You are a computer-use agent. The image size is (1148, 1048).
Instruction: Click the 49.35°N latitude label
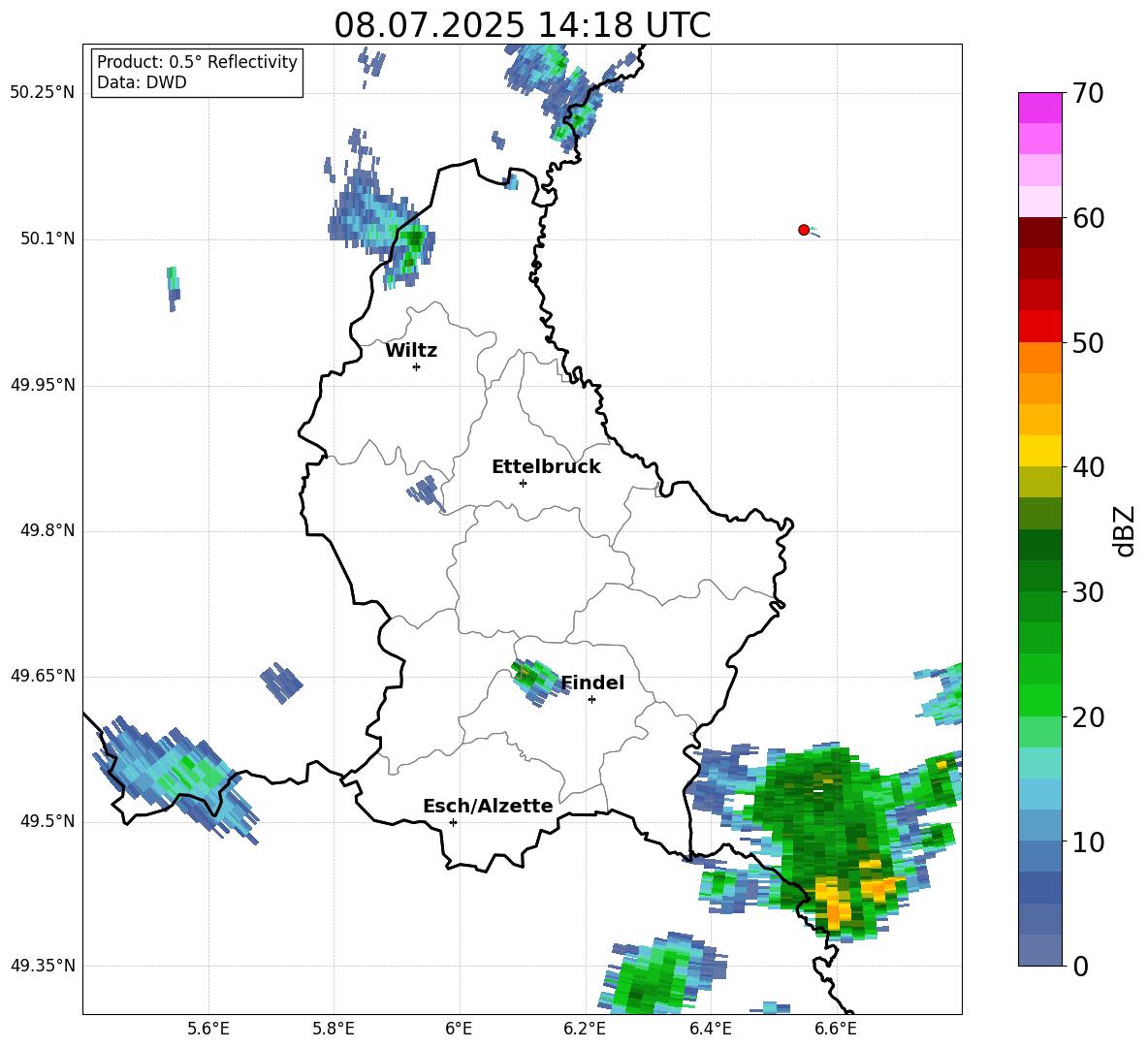click(43, 966)
